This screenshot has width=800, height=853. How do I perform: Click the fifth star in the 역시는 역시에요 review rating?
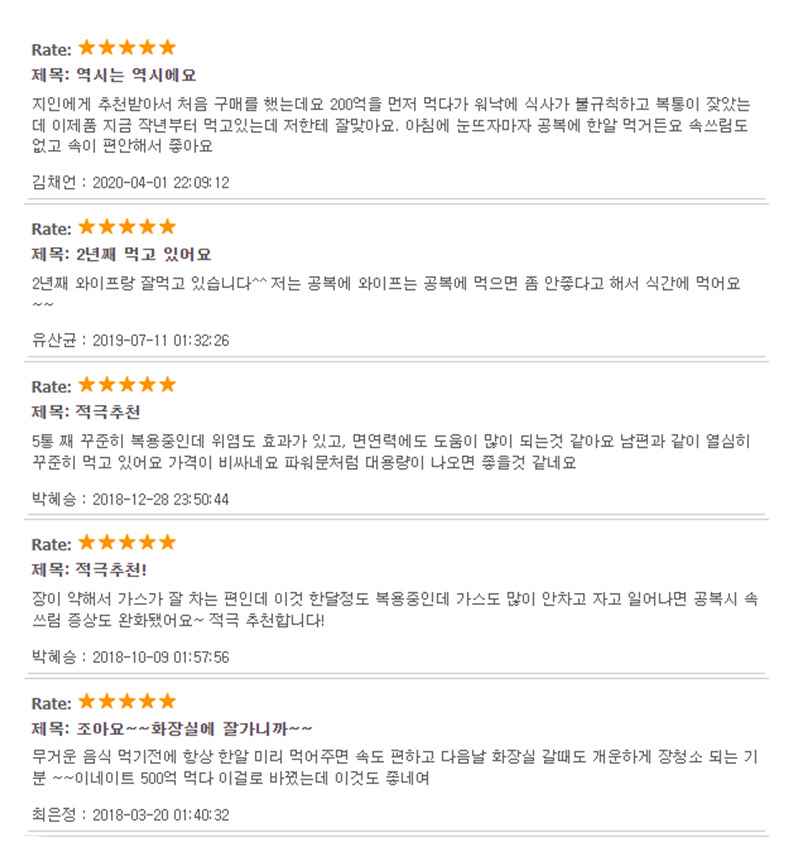pos(168,48)
